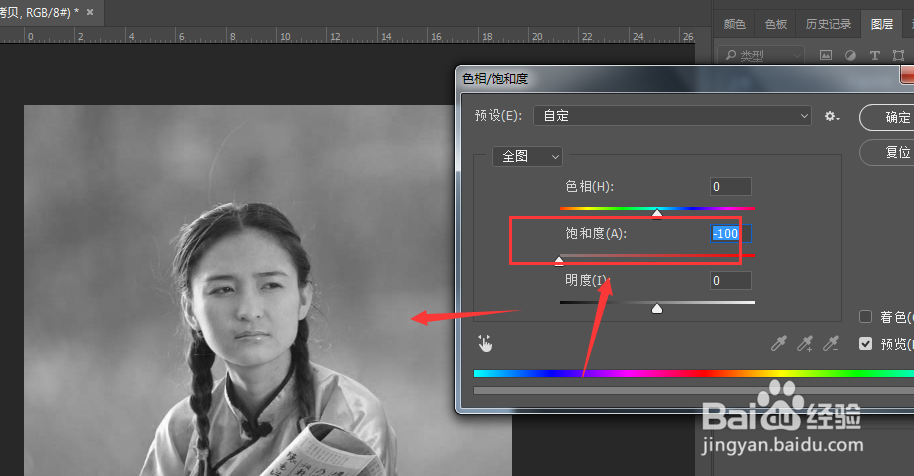Open the 预设 preset dropdown showing 自定
Image resolution: width=914 pixels, height=476 pixels.
[672, 115]
